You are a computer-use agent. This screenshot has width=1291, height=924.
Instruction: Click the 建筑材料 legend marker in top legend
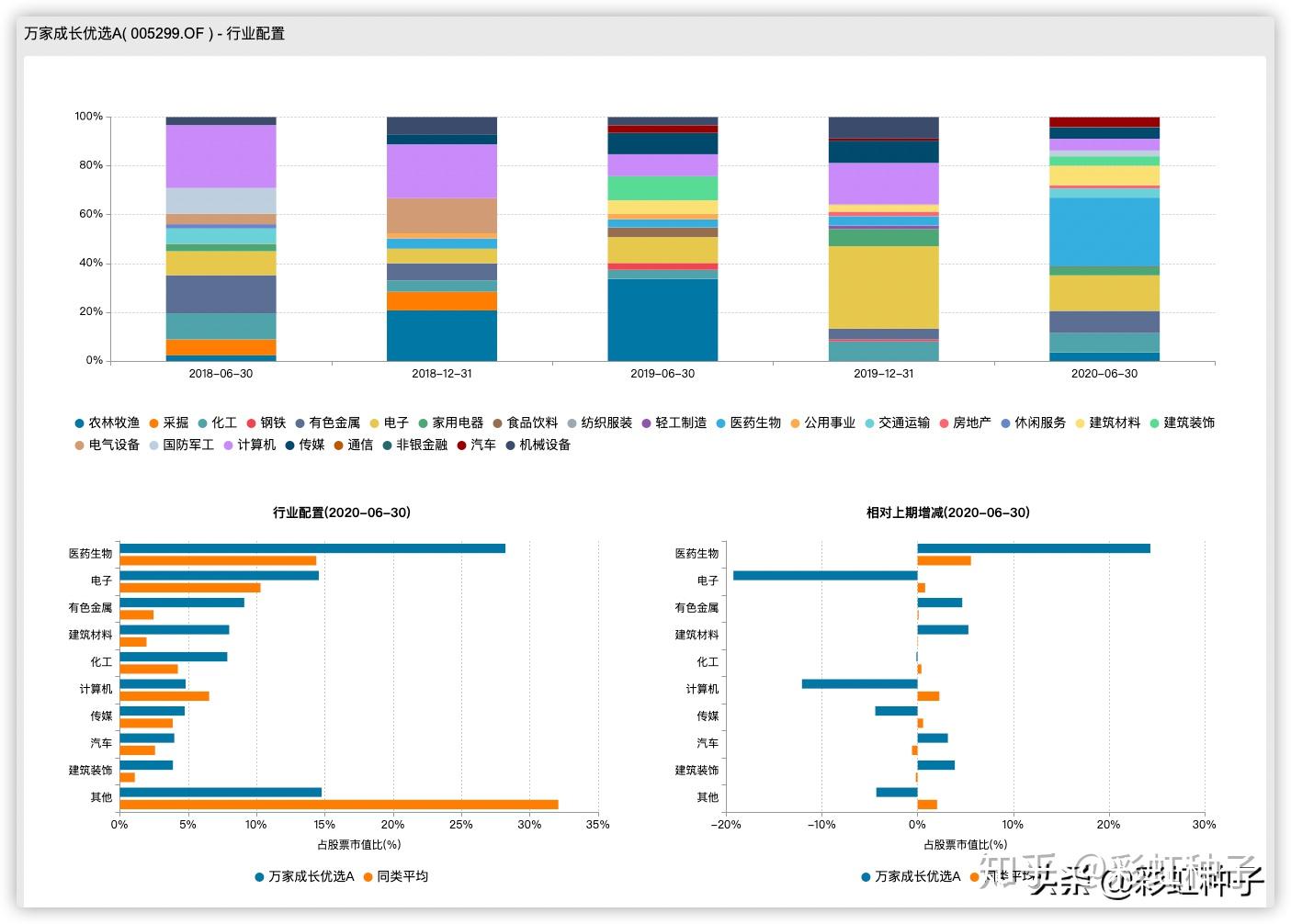(x=1080, y=423)
